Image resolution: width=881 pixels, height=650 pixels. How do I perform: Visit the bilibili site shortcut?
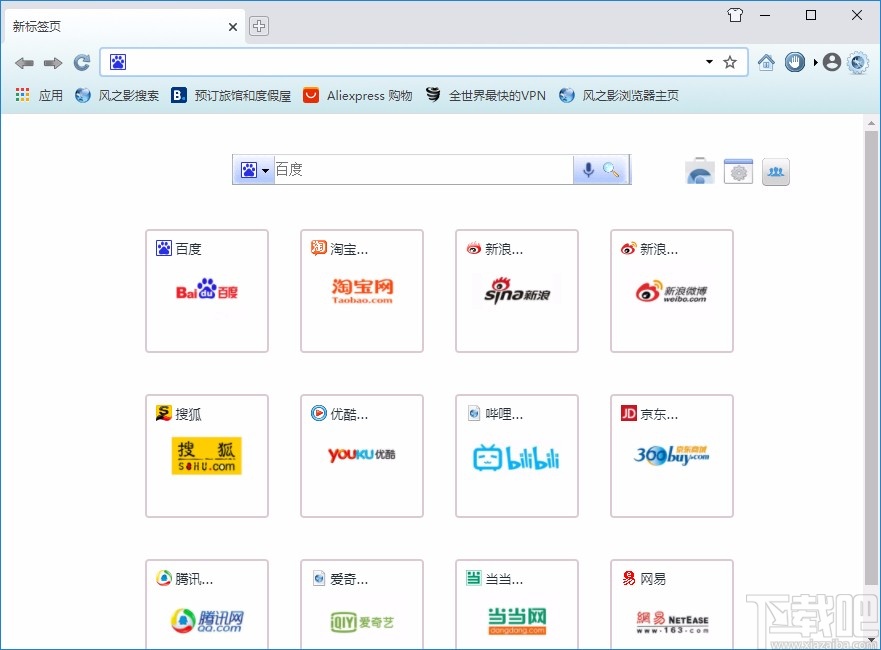pyautogui.click(x=516, y=456)
